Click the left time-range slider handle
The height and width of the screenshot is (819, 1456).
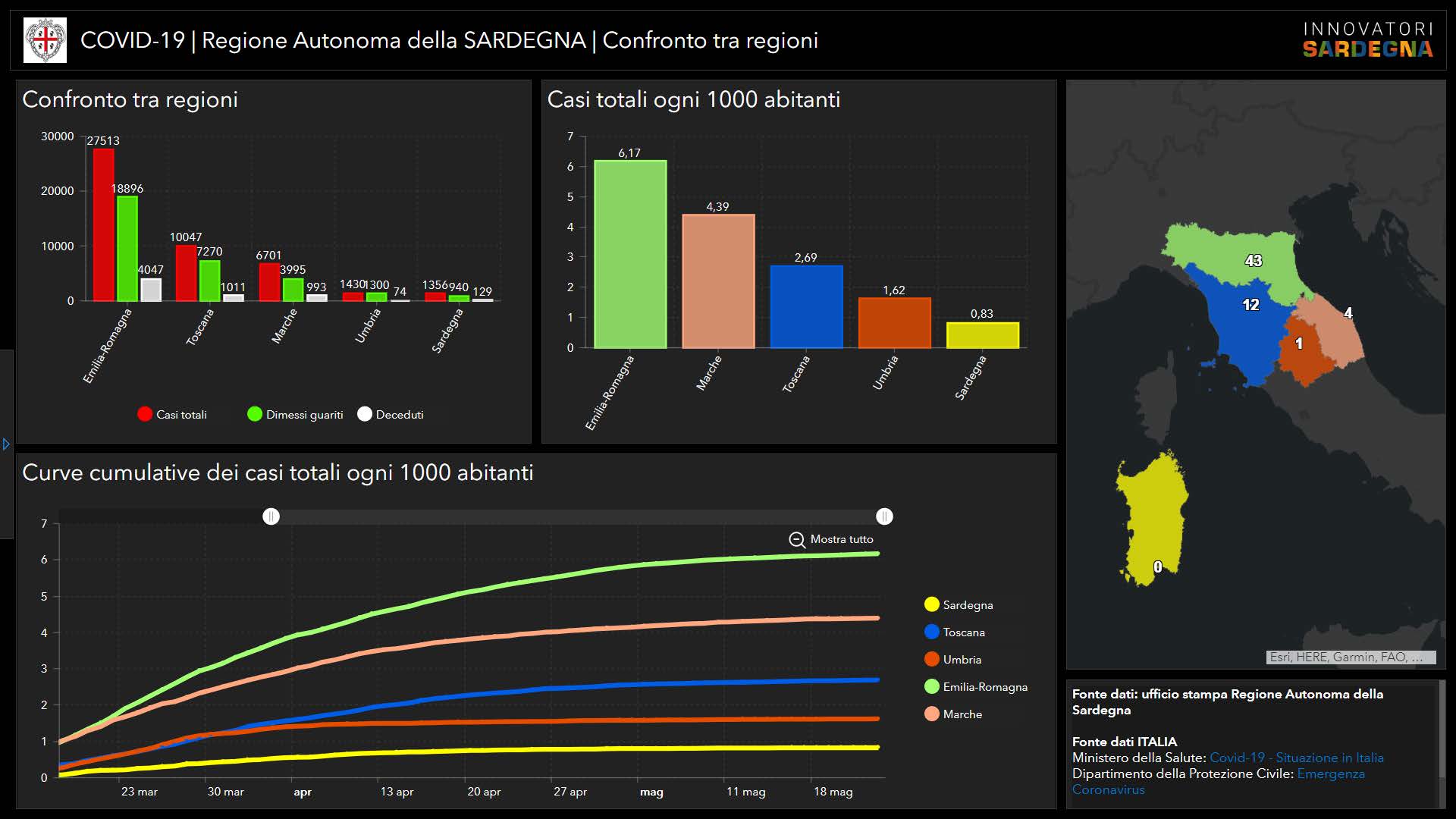[271, 516]
